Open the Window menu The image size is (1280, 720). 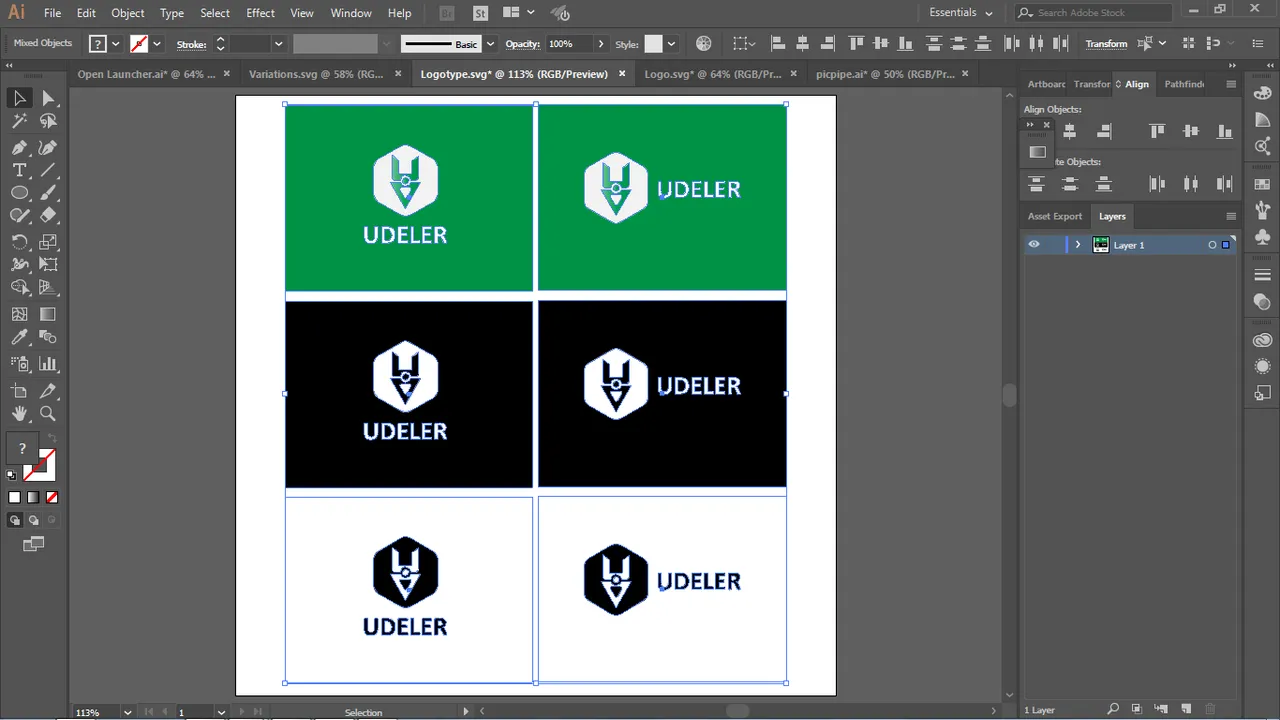click(351, 13)
